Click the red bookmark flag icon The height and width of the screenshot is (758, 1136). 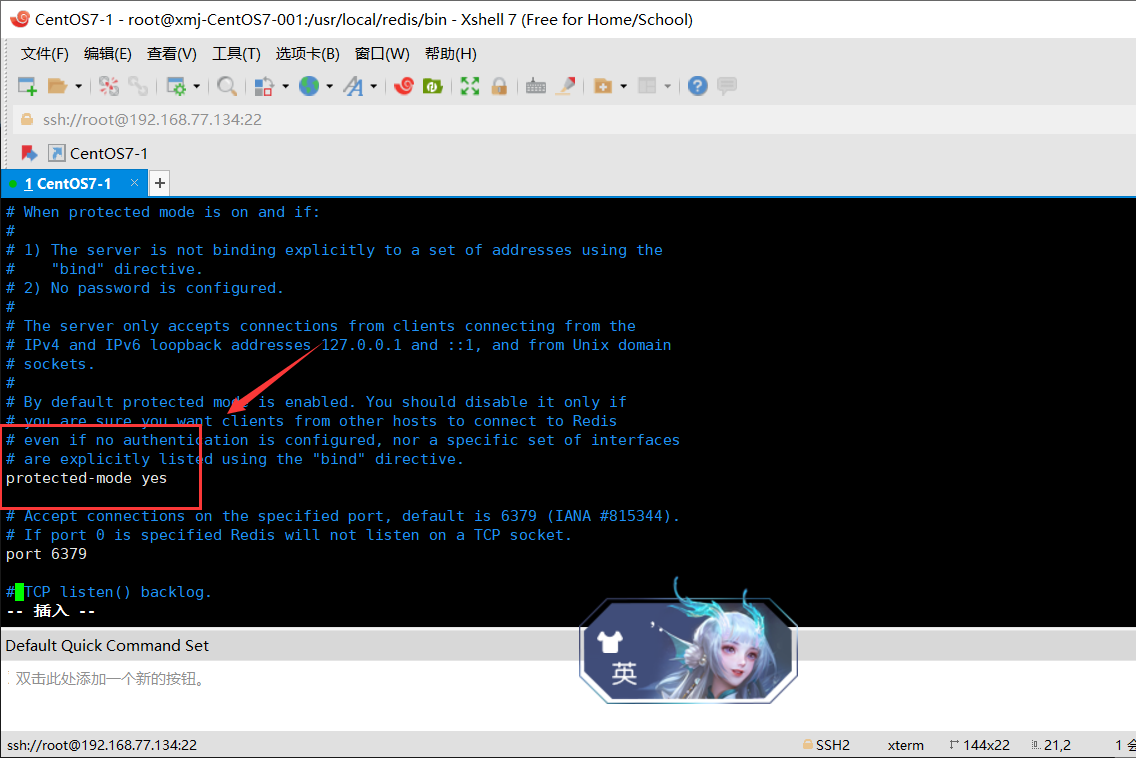point(29,153)
